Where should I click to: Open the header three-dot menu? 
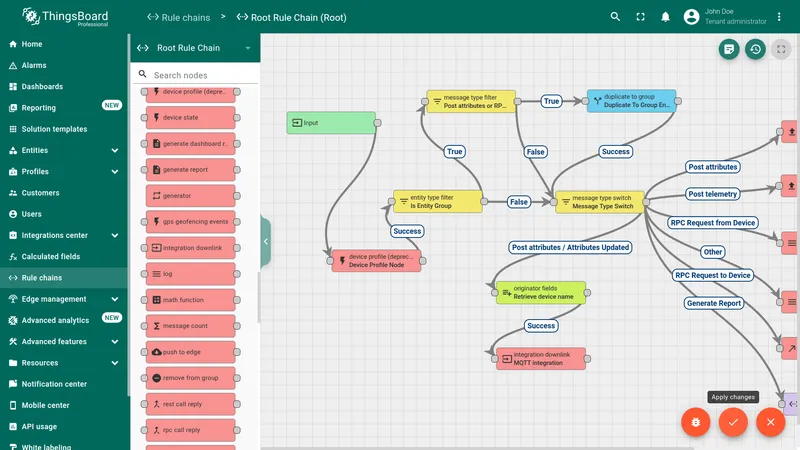pos(779,17)
